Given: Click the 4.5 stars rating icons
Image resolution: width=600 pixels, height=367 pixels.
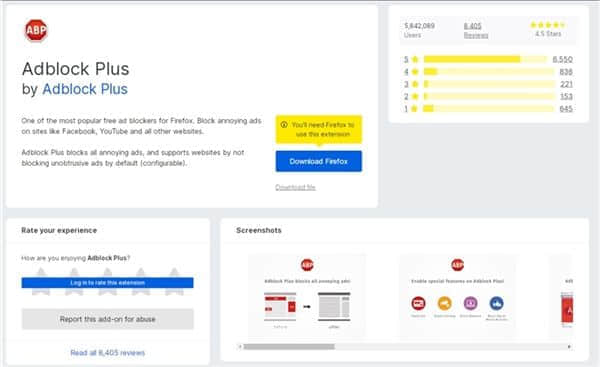Looking at the screenshot, I should click(x=548, y=25).
